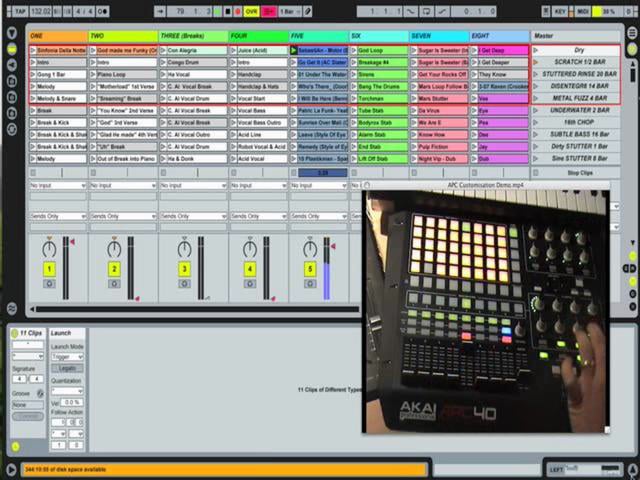Click the 132.02 tempo field
This screenshot has height=480, width=640.
click(x=41, y=11)
